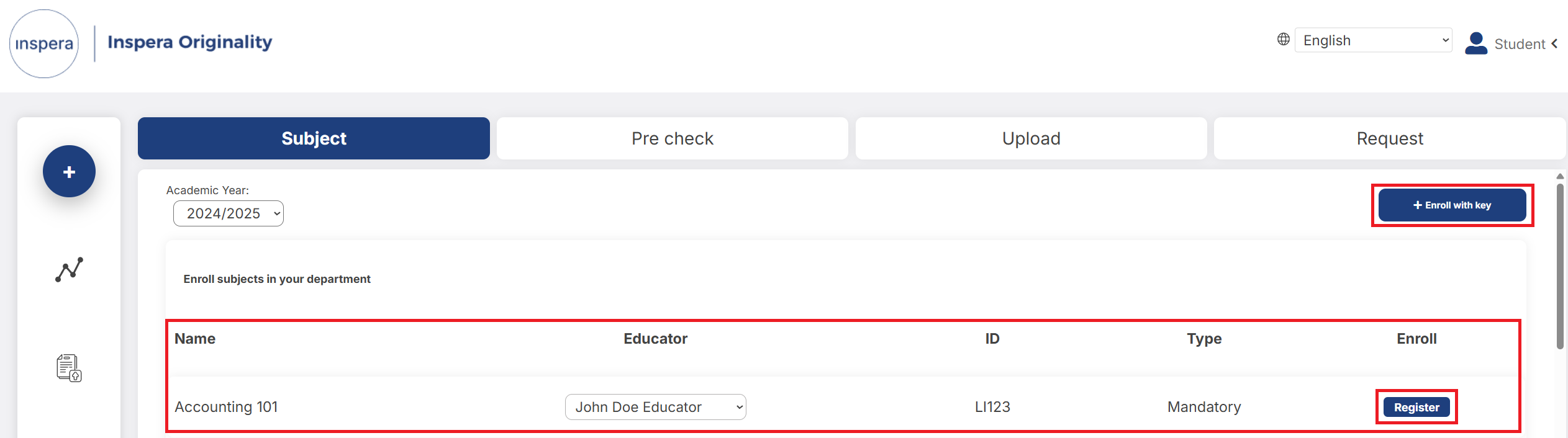Open the Academic Year 2024/2025 dropdown
The image size is (1568, 438).
click(x=229, y=213)
